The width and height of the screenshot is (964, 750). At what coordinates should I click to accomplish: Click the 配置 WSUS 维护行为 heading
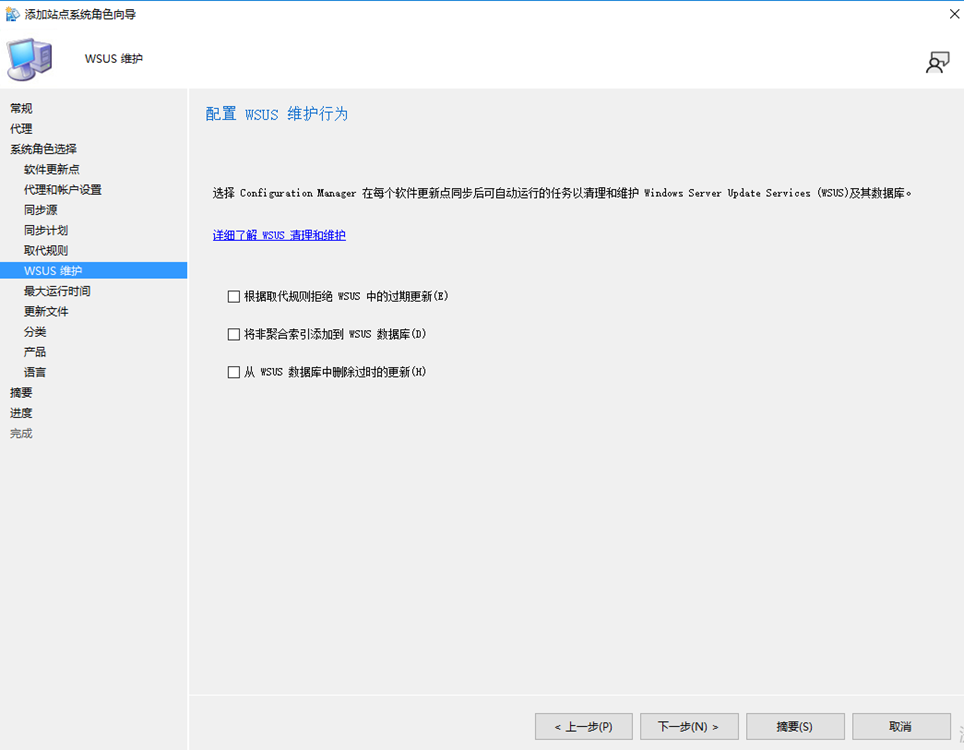(277, 114)
